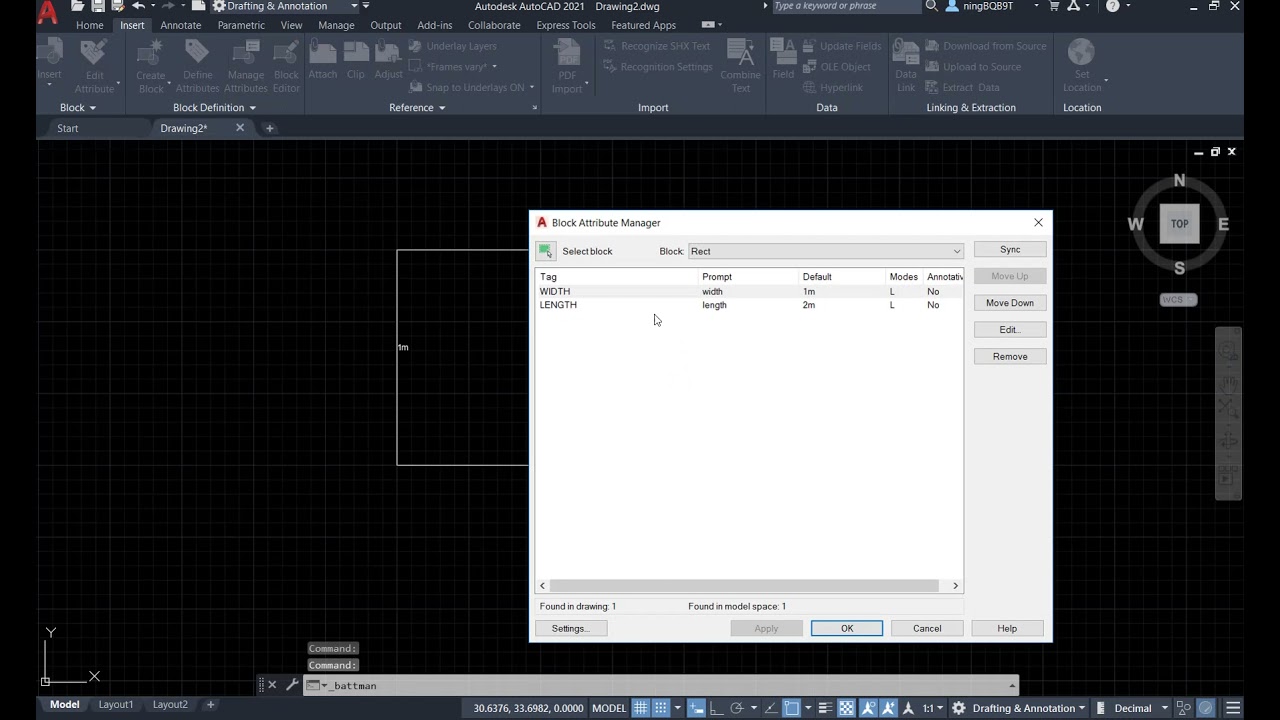Click the OLE Object ribbon item
Image resolution: width=1280 pixels, height=720 pixels.
coord(836,67)
